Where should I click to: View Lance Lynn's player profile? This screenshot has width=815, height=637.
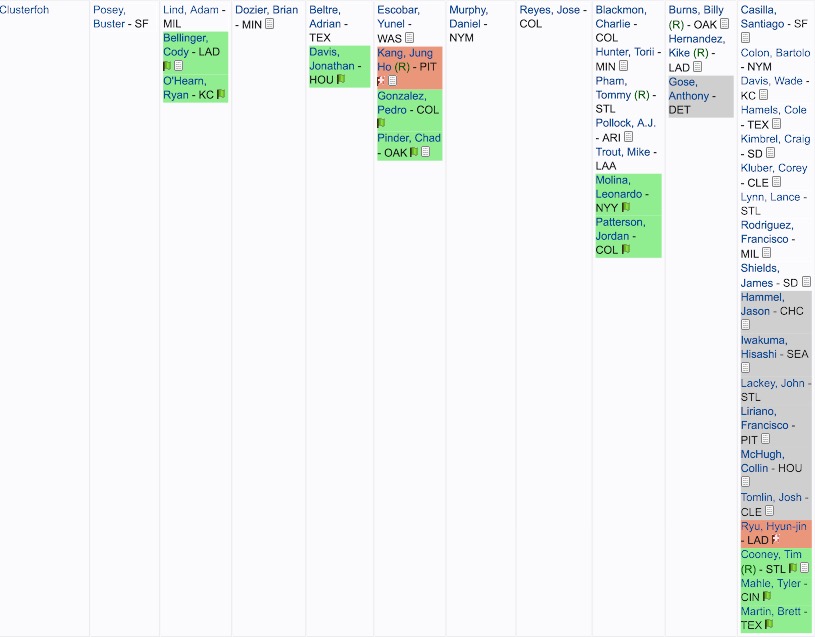(770, 197)
